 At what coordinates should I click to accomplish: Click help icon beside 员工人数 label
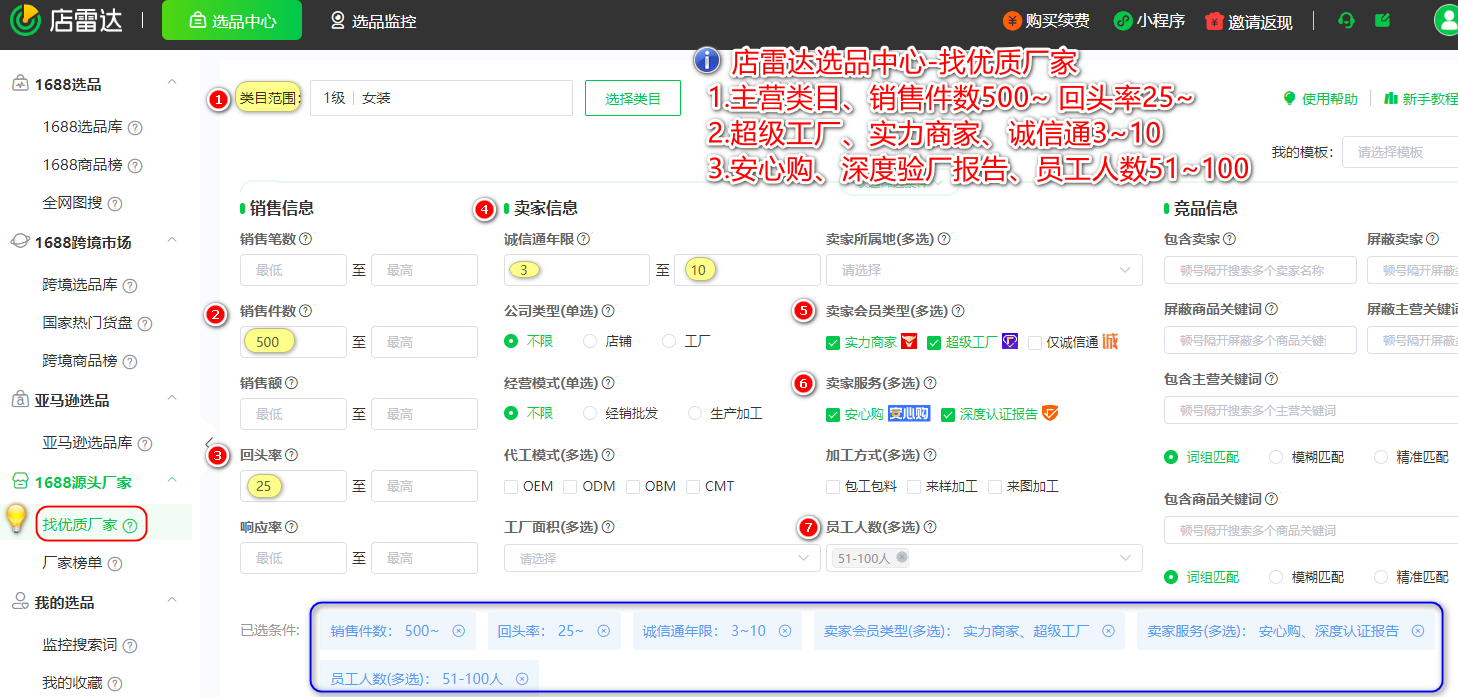pyautogui.click(x=930, y=527)
